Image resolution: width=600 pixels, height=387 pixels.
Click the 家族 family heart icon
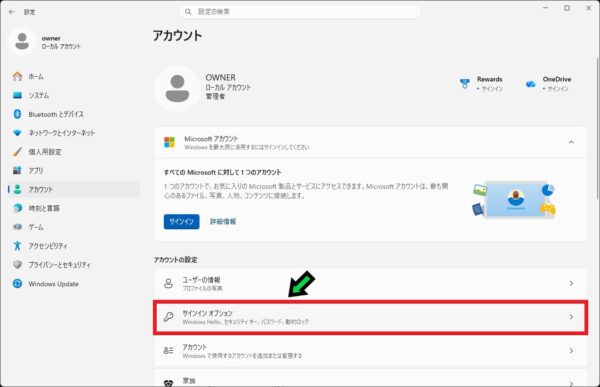168,383
